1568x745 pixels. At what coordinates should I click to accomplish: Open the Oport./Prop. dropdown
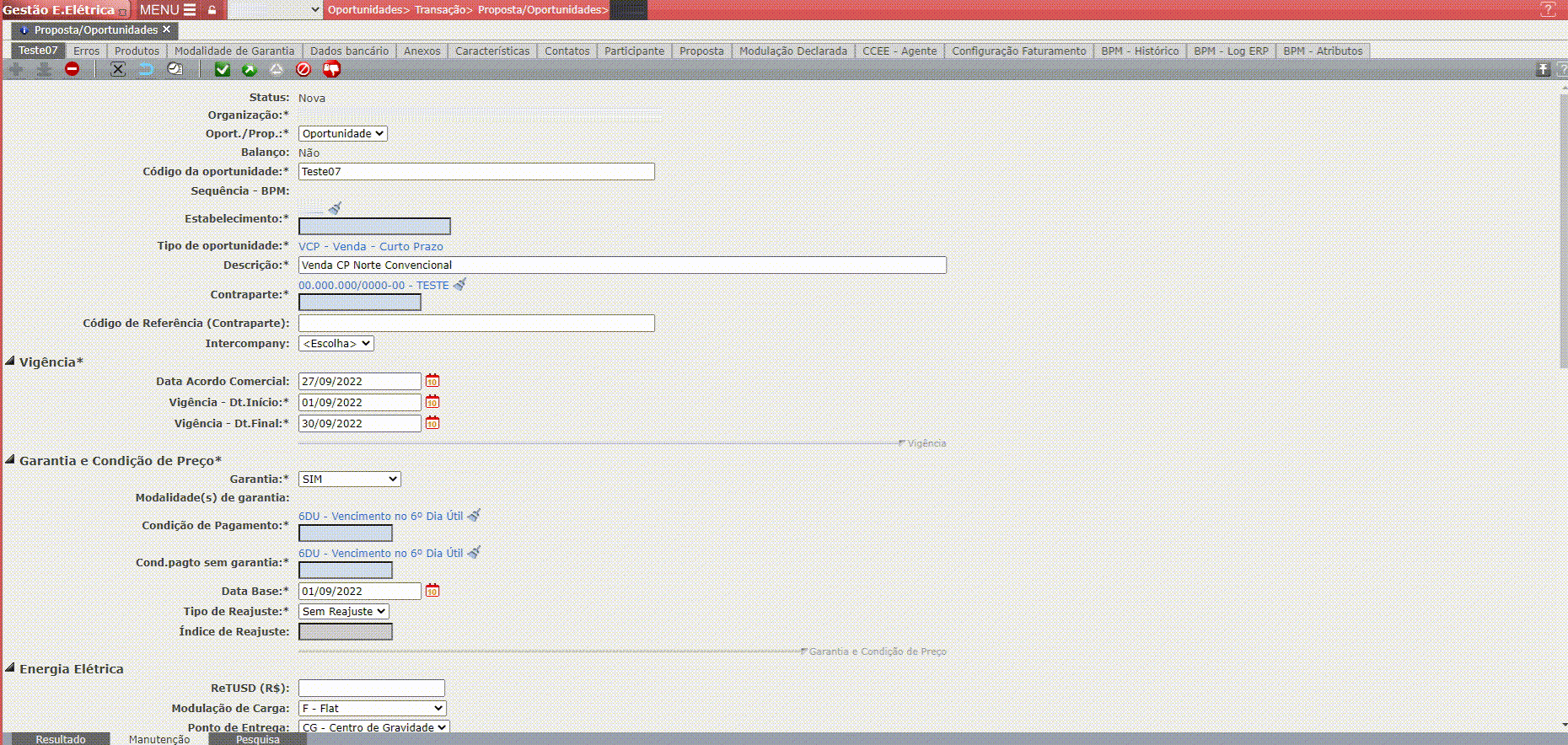tap(342, 134)
